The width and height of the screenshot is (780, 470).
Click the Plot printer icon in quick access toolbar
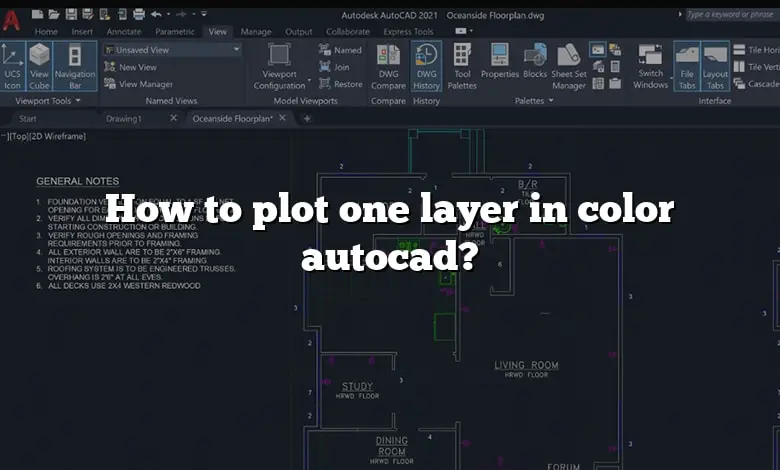[138, 14]
